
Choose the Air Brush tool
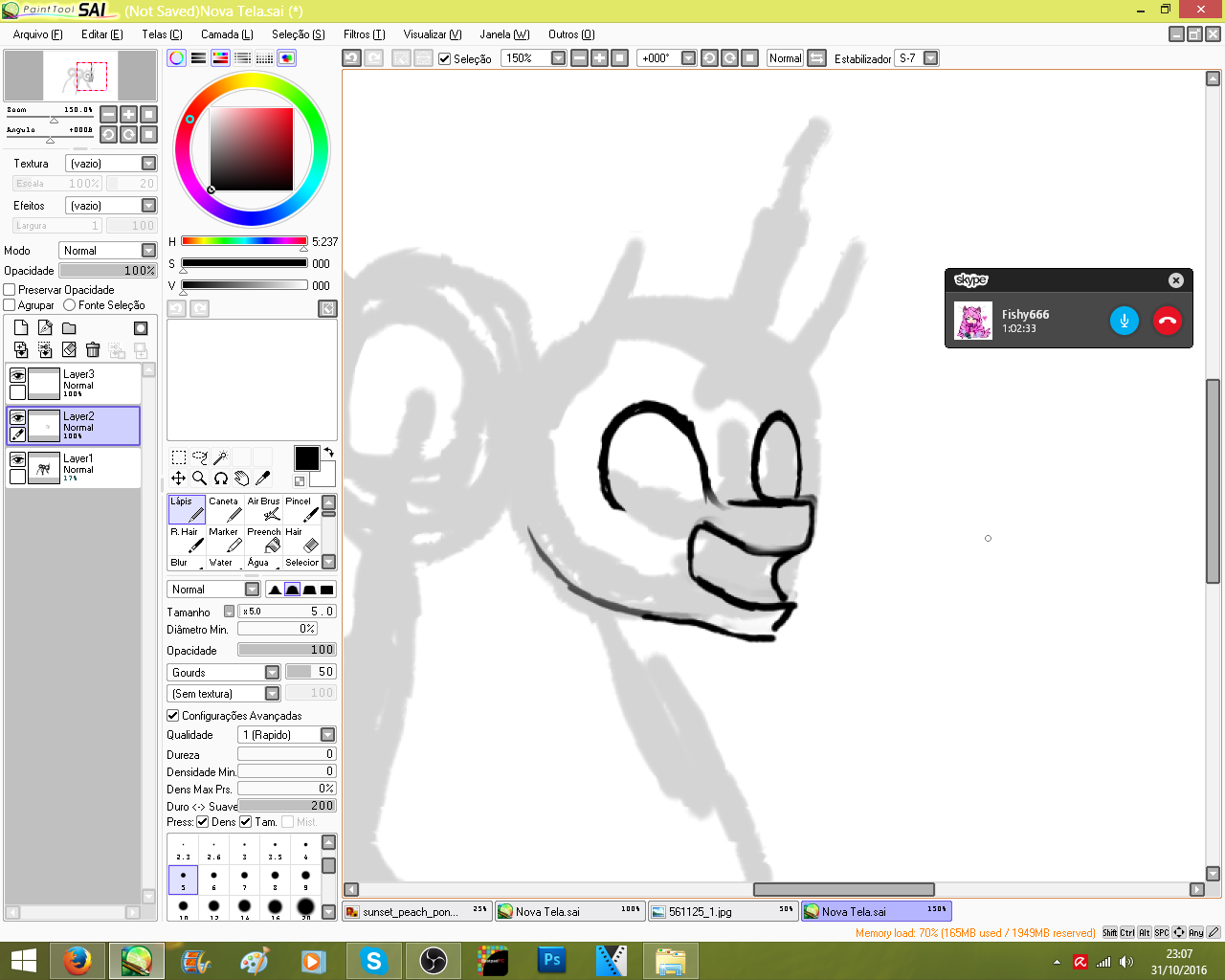pos(263,509)
